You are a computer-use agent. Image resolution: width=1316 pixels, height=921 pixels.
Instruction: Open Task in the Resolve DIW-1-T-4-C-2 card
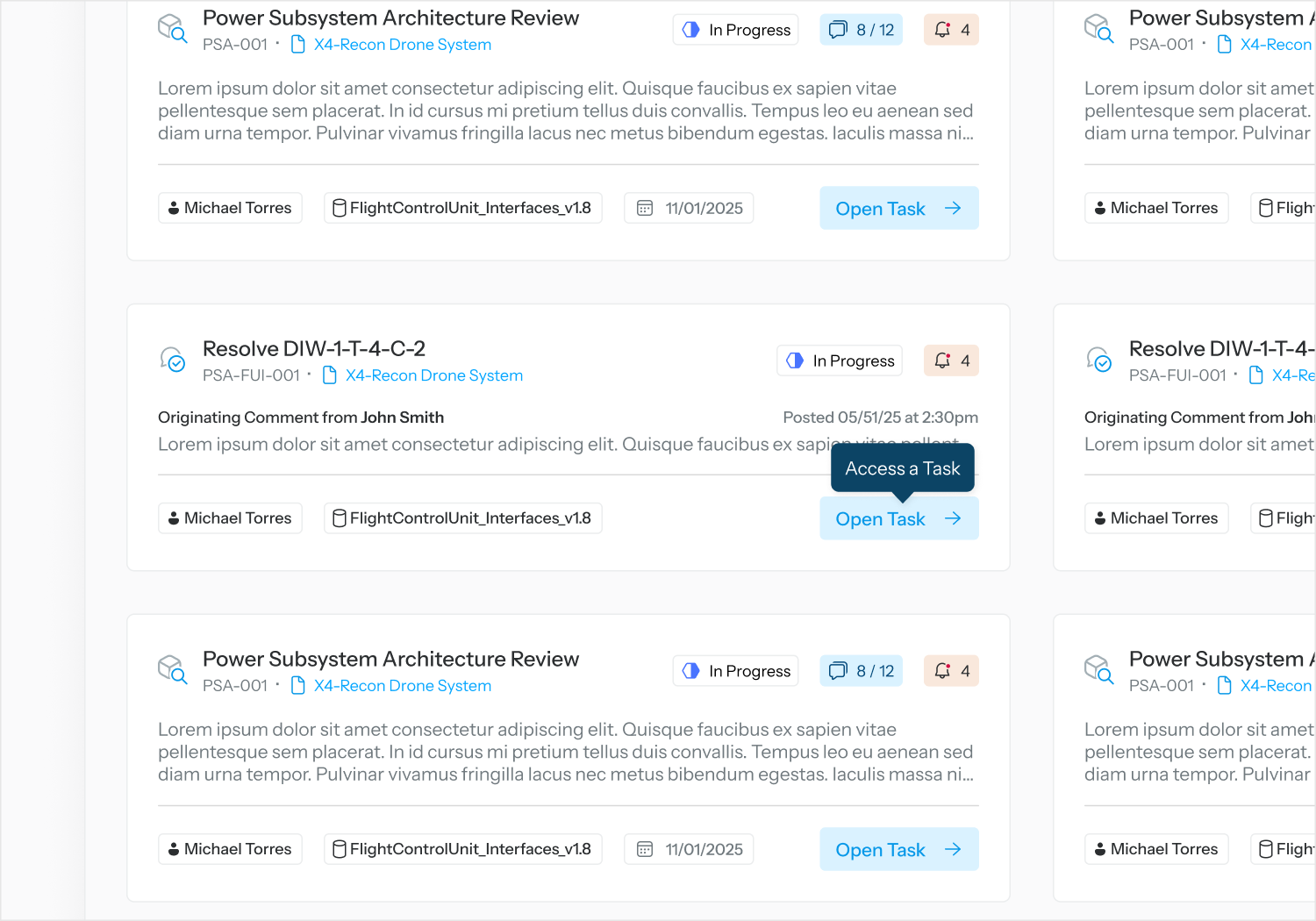(898, 518)
